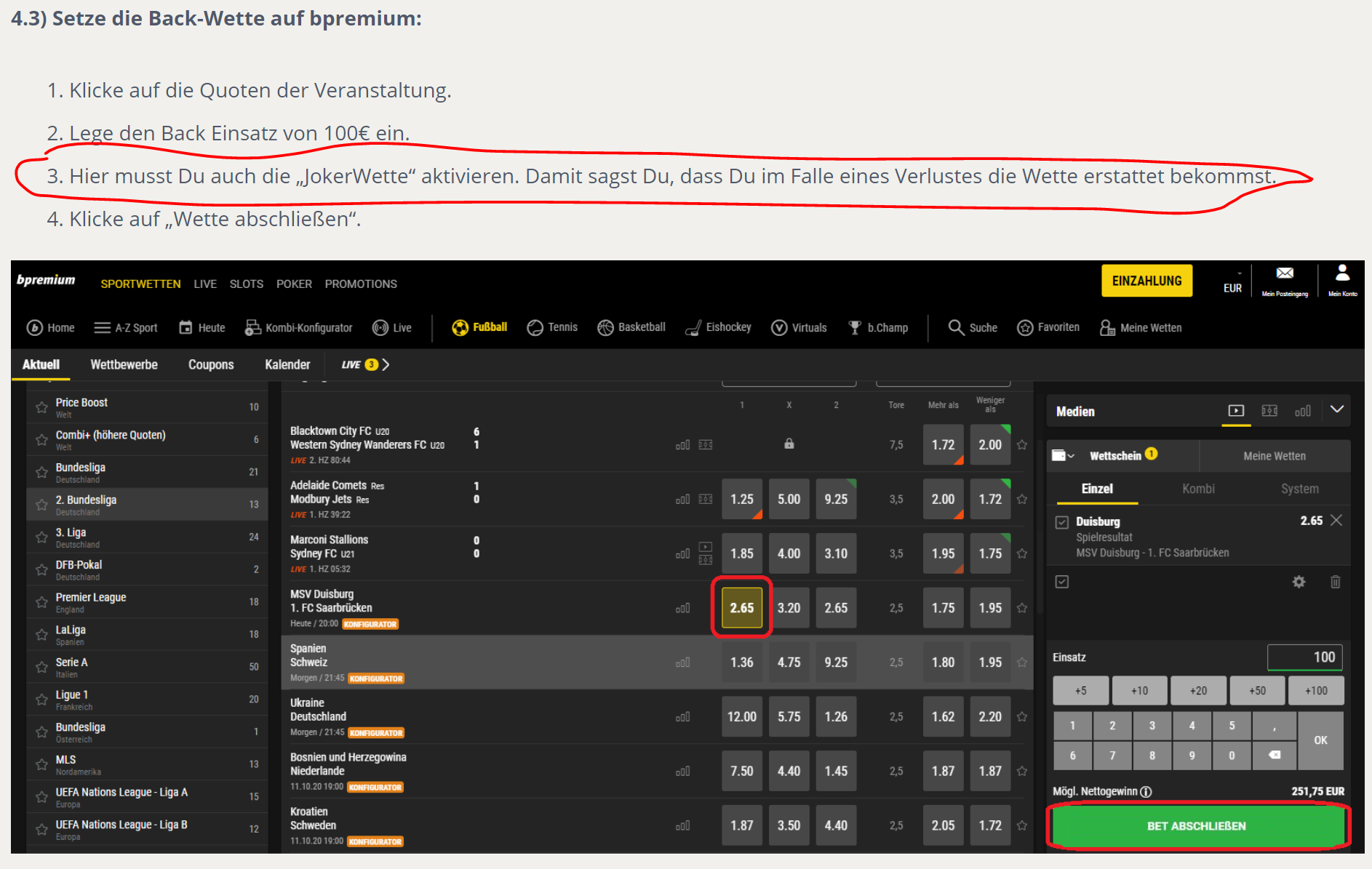Open Favoriten in the sports bar
Image resolution: width=1372 pixels, height=869 pixels.
coord(1048,327)
